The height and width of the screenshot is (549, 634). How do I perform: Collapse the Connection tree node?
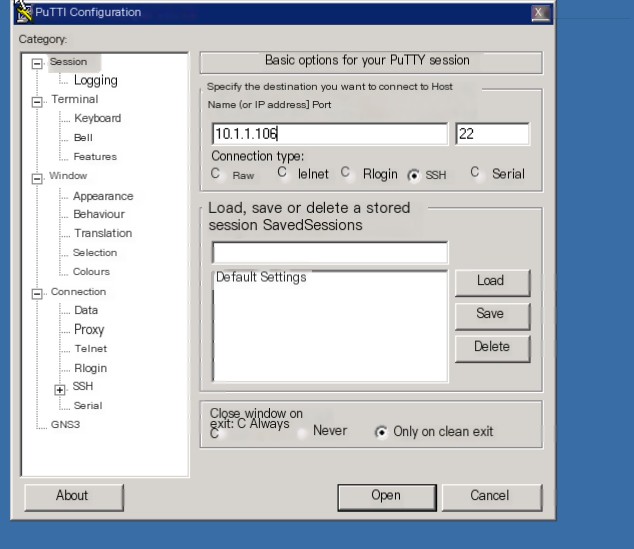tap(37, 294)
